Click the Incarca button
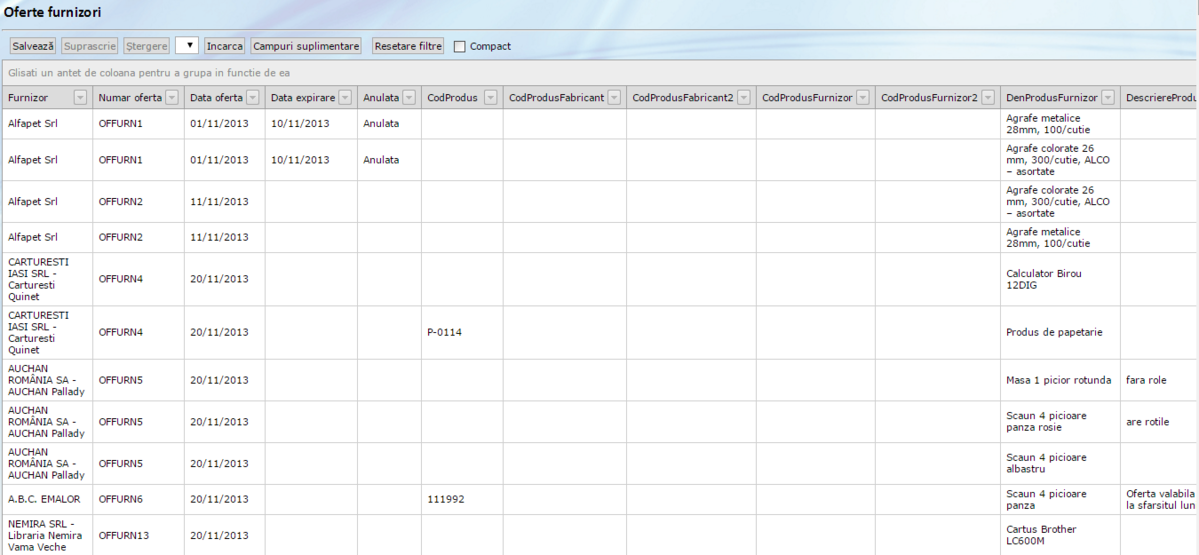This screenshot has height=555, width=1199. click(224, 46)
